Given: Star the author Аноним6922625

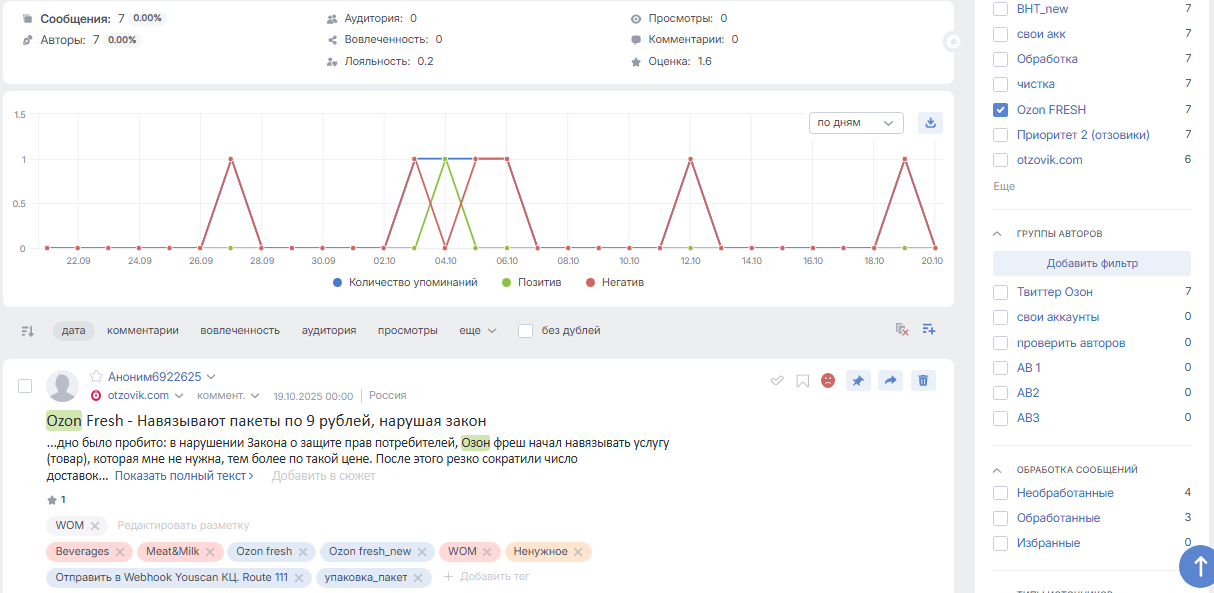Looking at the screenshot, I should tap(96, 377).
